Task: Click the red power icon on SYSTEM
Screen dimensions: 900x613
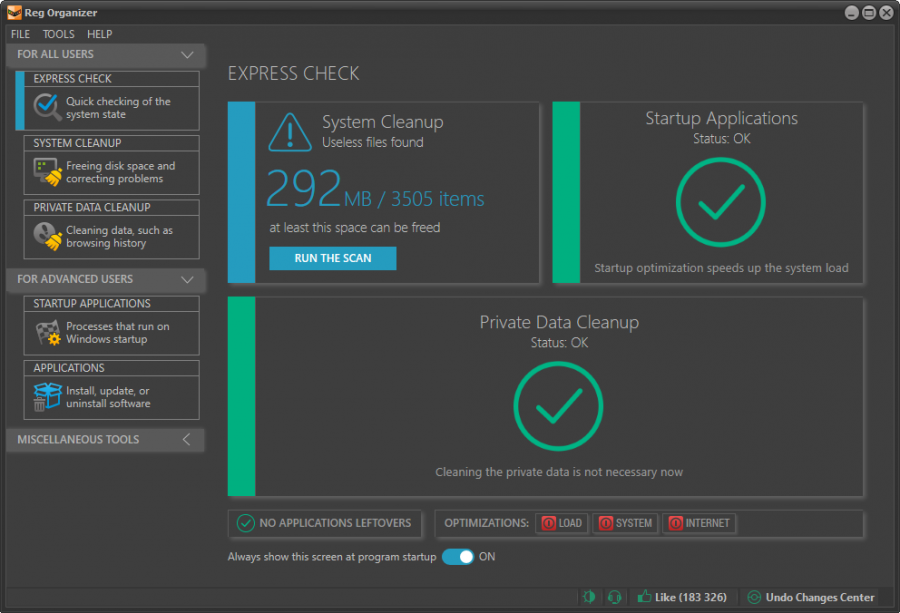Action: click(x=606, y=523)
